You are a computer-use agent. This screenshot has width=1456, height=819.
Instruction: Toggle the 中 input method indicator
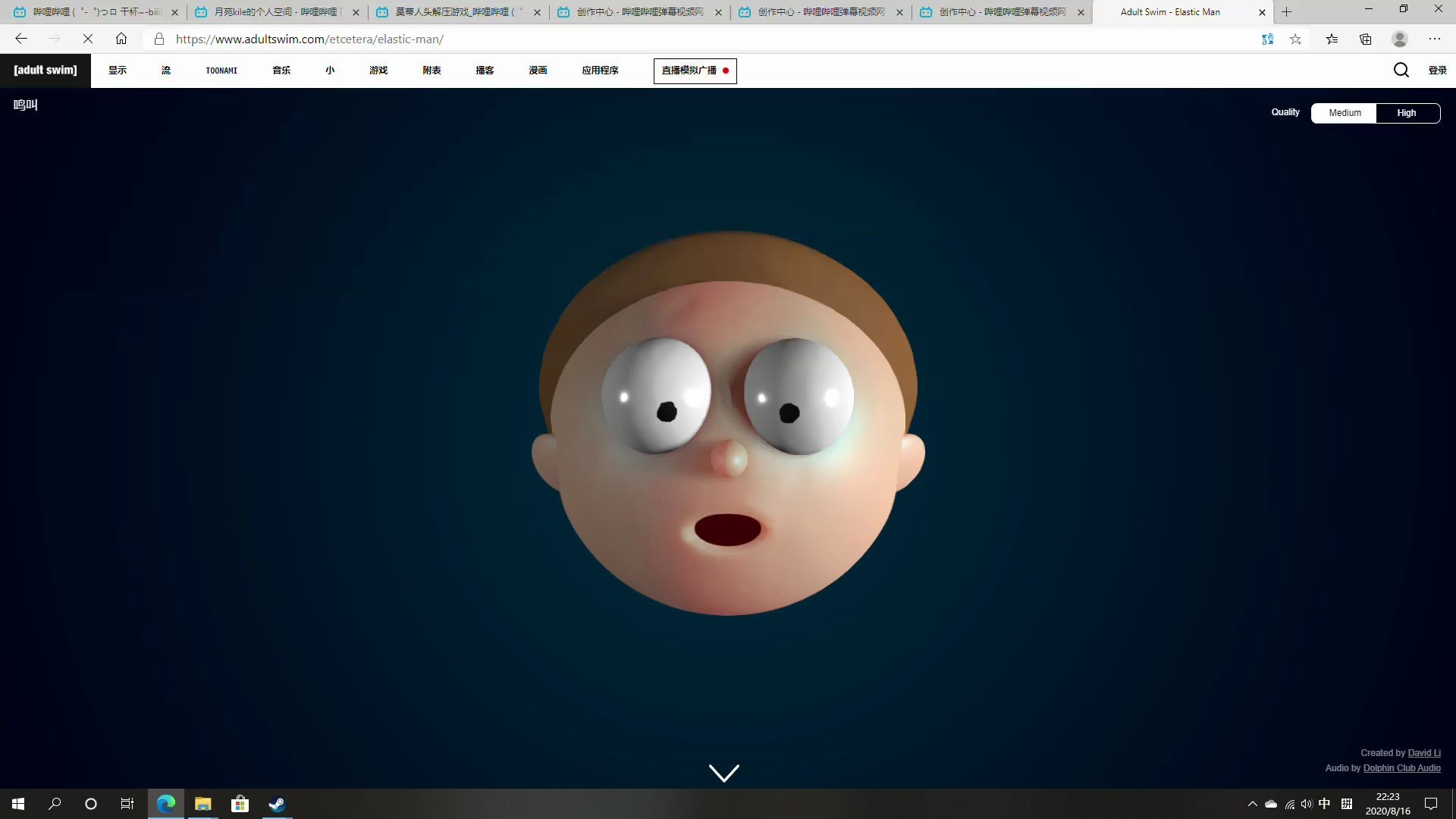pyautogui.click(x=1325, y=804)
